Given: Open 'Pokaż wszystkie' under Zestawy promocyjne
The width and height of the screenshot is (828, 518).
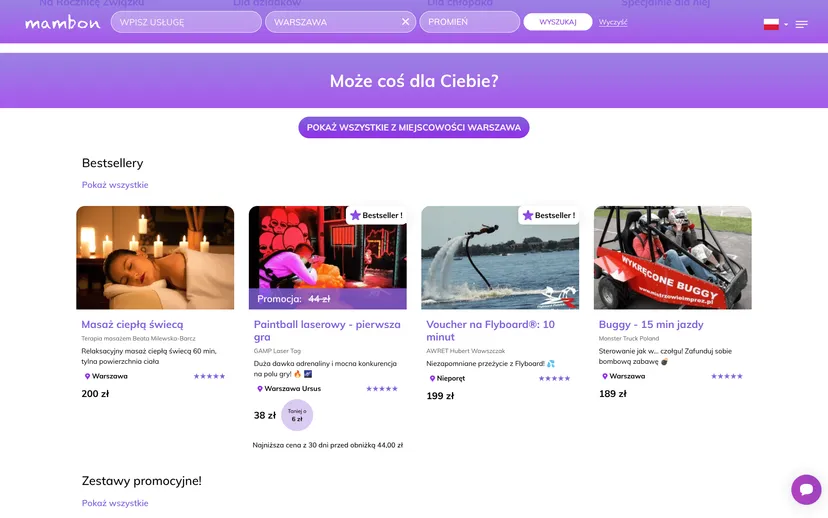Looking at the screenshot, I should coord(115,503).
